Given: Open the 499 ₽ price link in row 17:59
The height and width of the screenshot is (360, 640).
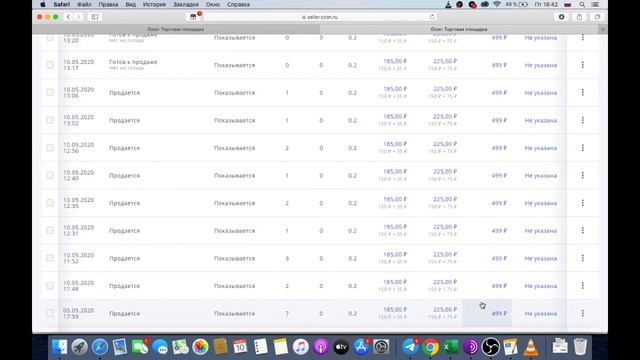Looking at the screenshot, I should coord(499,313).
